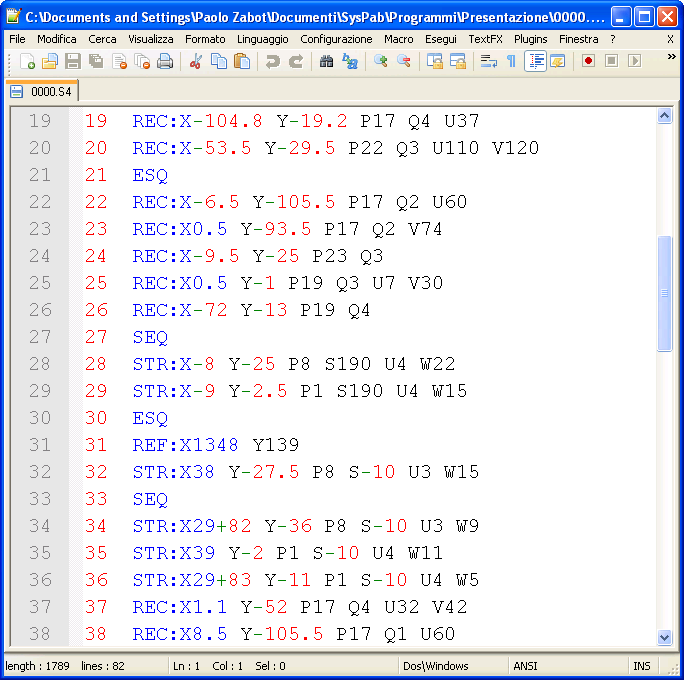Print the document using the printer icon

(165, 61)
